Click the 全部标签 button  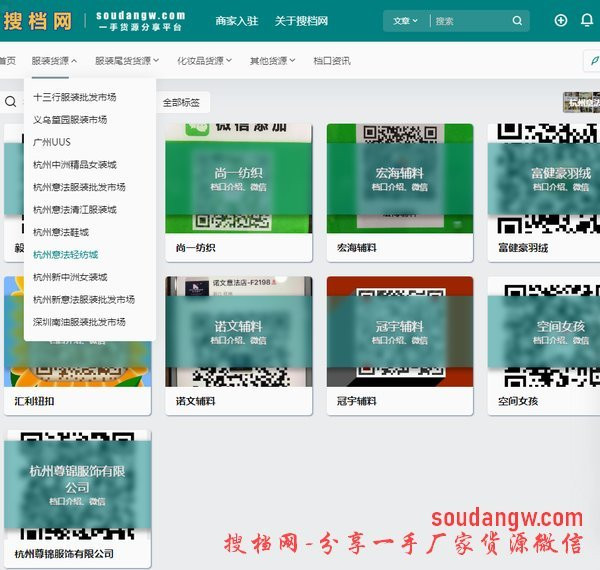click(x=180, y=102)
